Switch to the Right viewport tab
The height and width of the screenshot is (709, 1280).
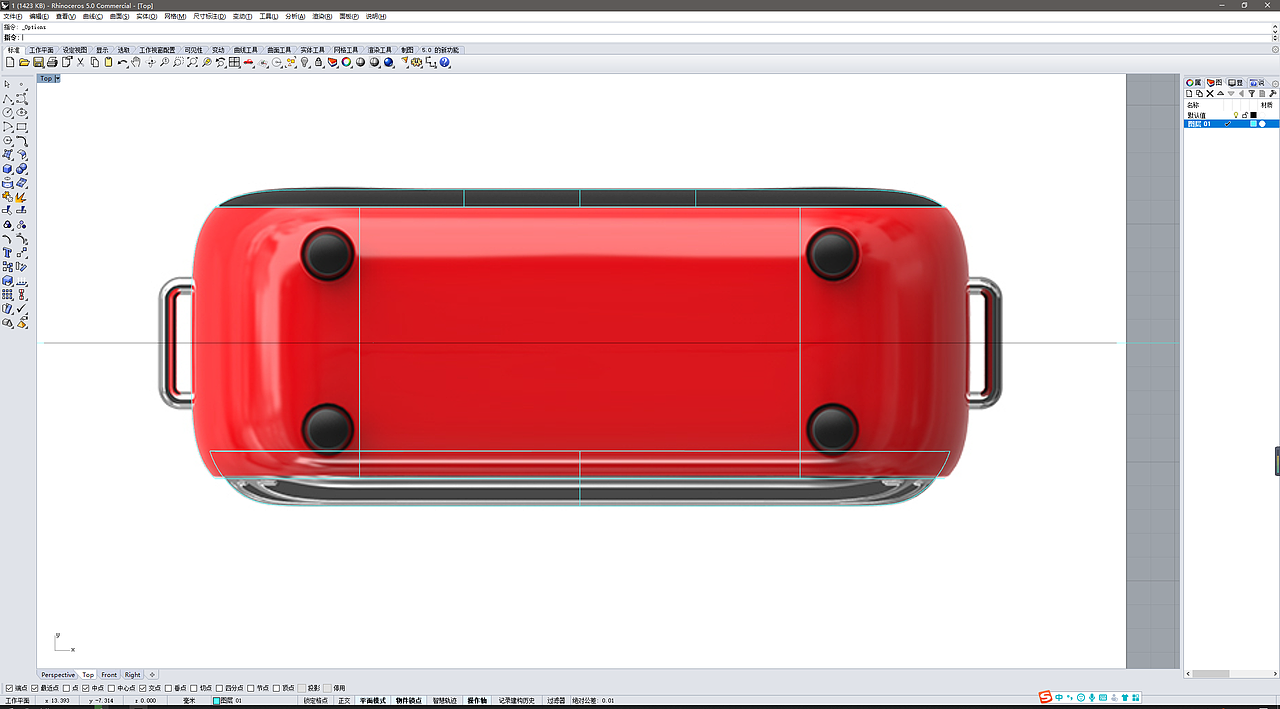[x=132, y=675]
